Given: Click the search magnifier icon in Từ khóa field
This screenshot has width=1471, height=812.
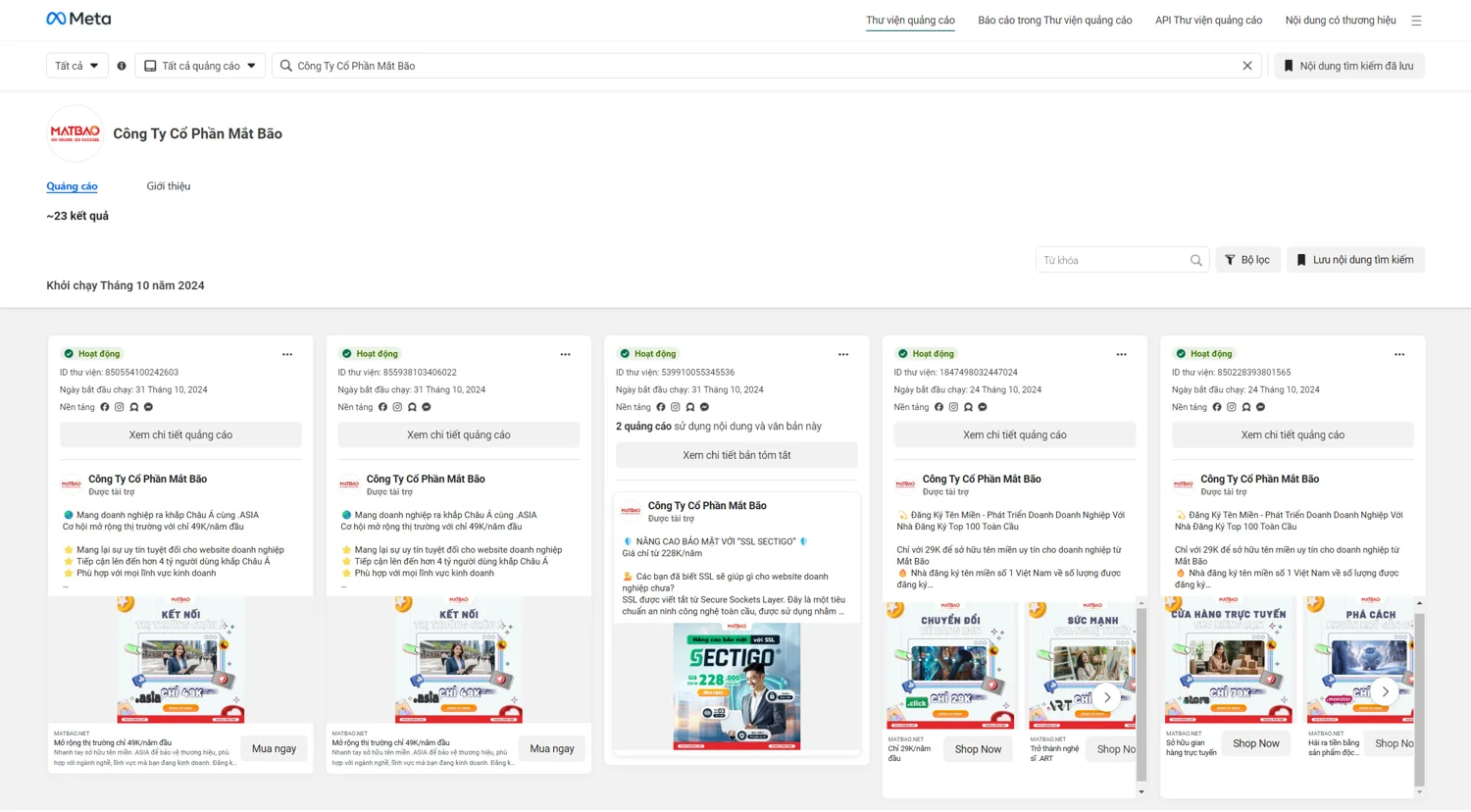Looking at the screenshot, I should pos(1196,260).
